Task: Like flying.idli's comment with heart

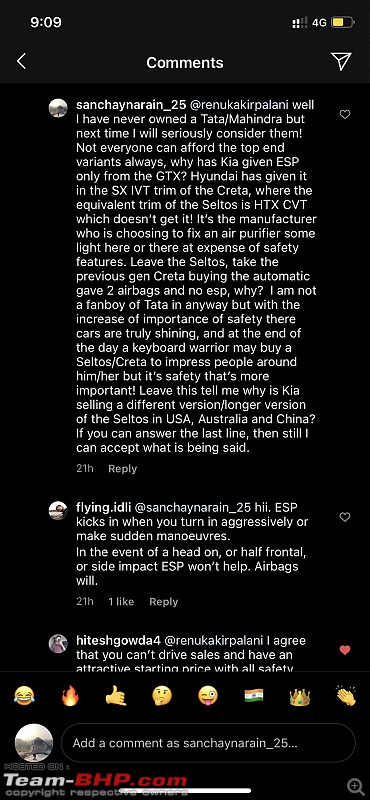Action: 345,517
